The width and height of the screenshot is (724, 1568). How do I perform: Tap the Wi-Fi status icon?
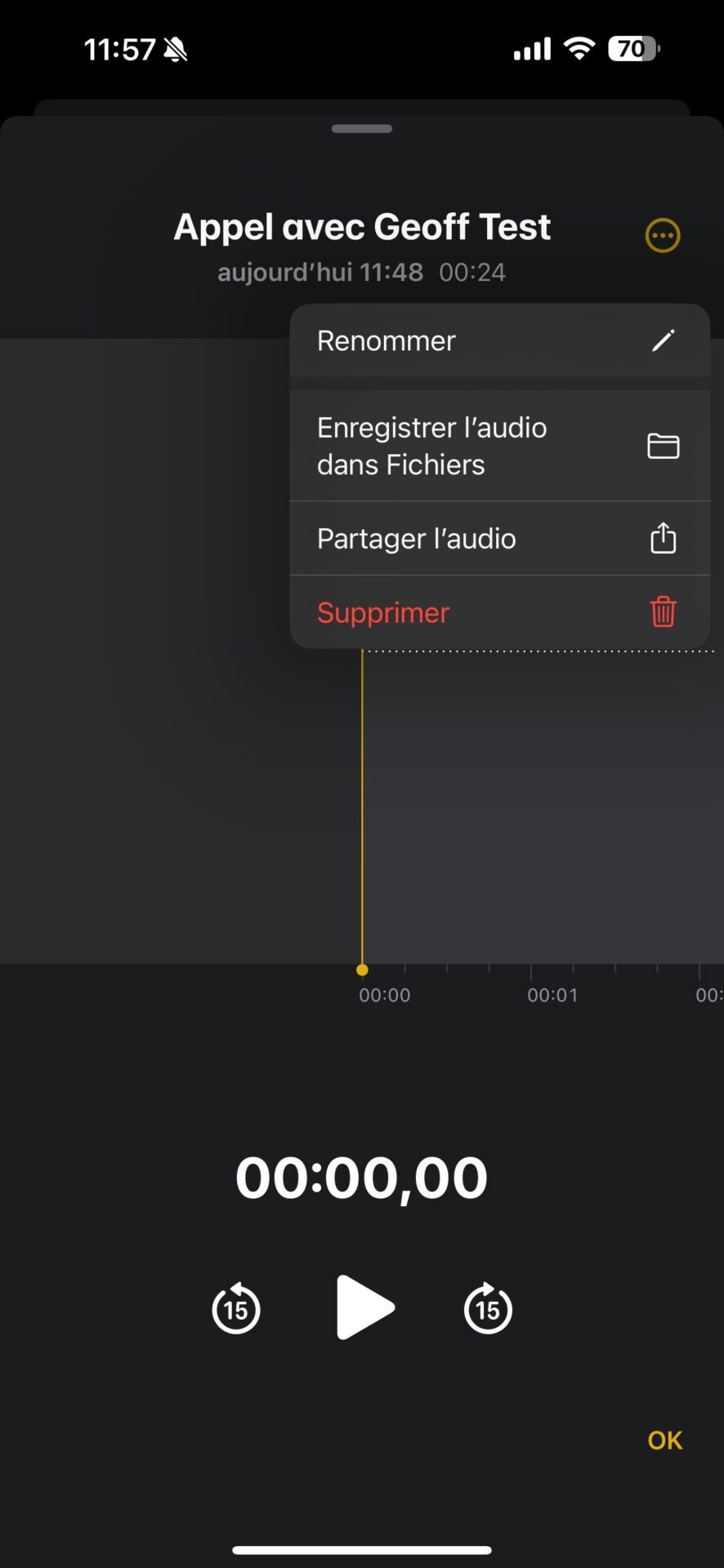579,49
